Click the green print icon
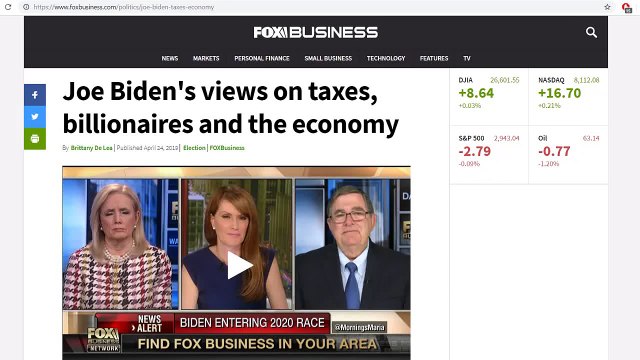640x360 pixels. tap(35, 139)
